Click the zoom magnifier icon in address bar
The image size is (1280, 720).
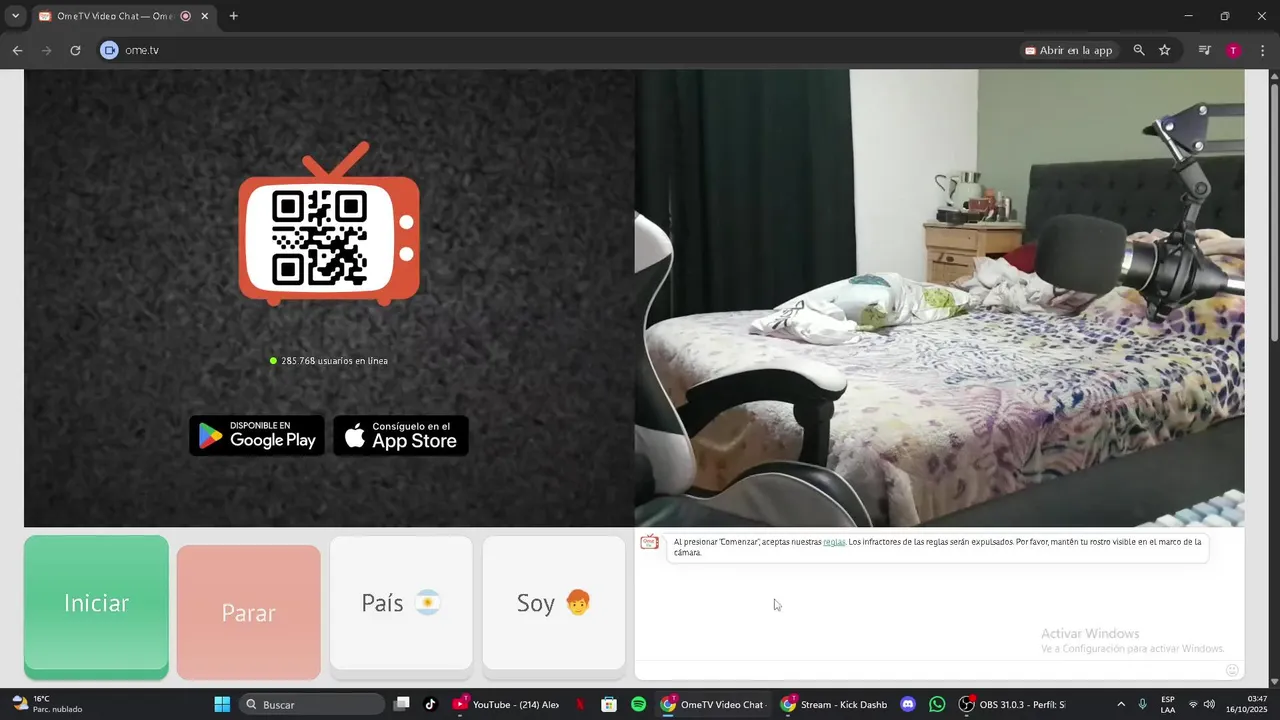(1139, 50)
